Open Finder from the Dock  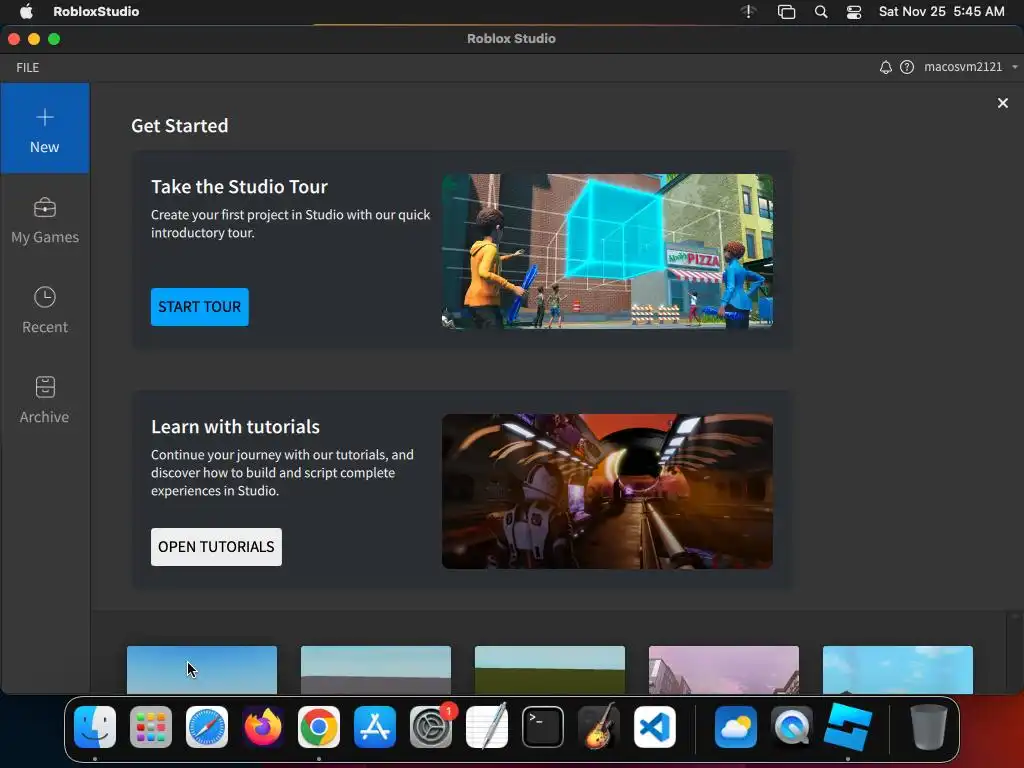coord(95,727)
